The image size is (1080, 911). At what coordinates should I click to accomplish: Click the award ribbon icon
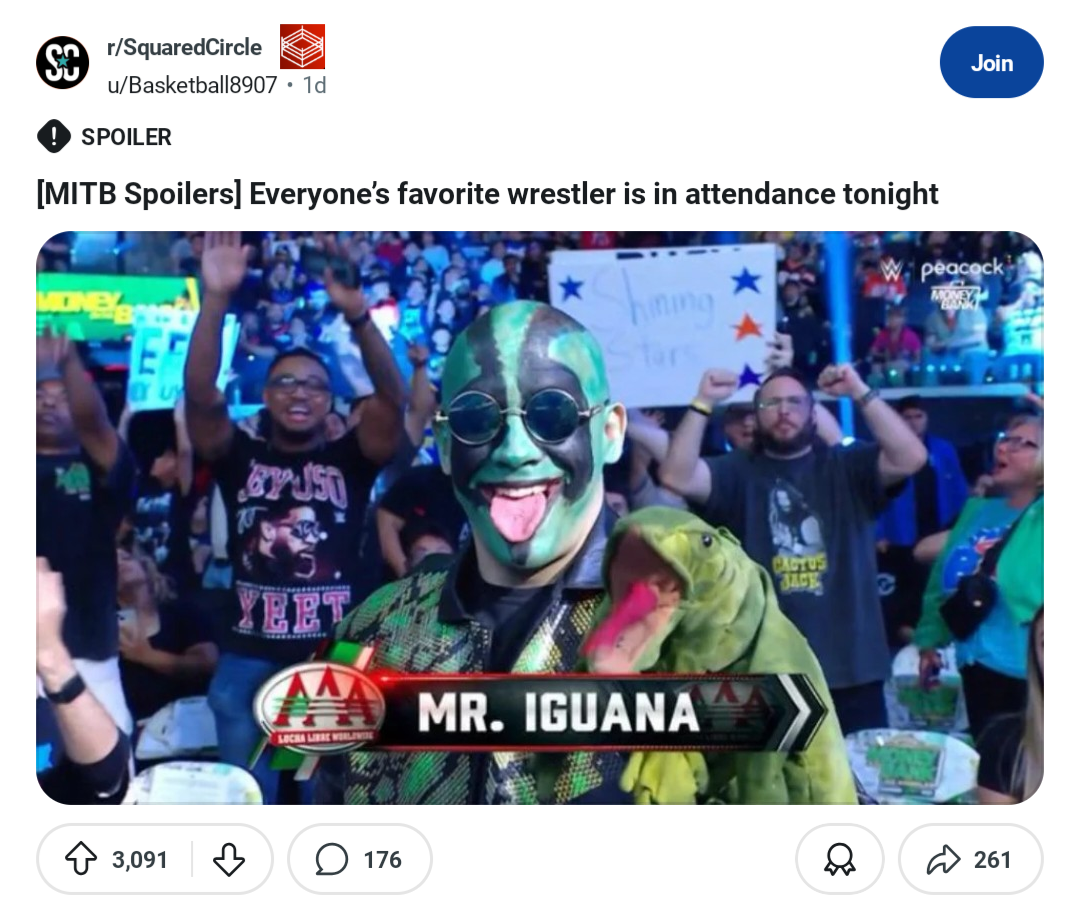[x=840, y=859]
